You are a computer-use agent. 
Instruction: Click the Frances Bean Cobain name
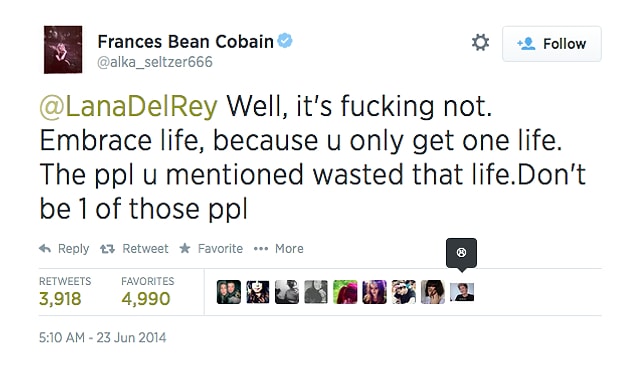(x=185, y=41)
